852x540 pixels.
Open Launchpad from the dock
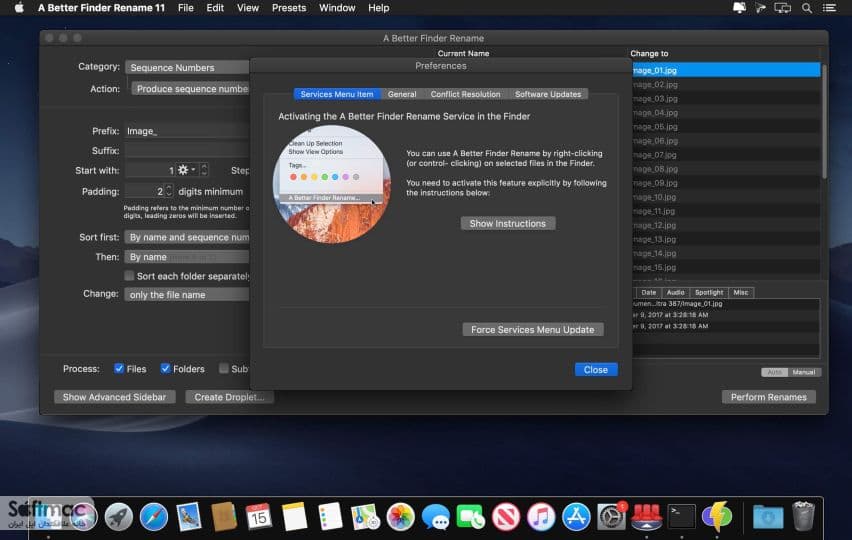[x=118, y=516]
